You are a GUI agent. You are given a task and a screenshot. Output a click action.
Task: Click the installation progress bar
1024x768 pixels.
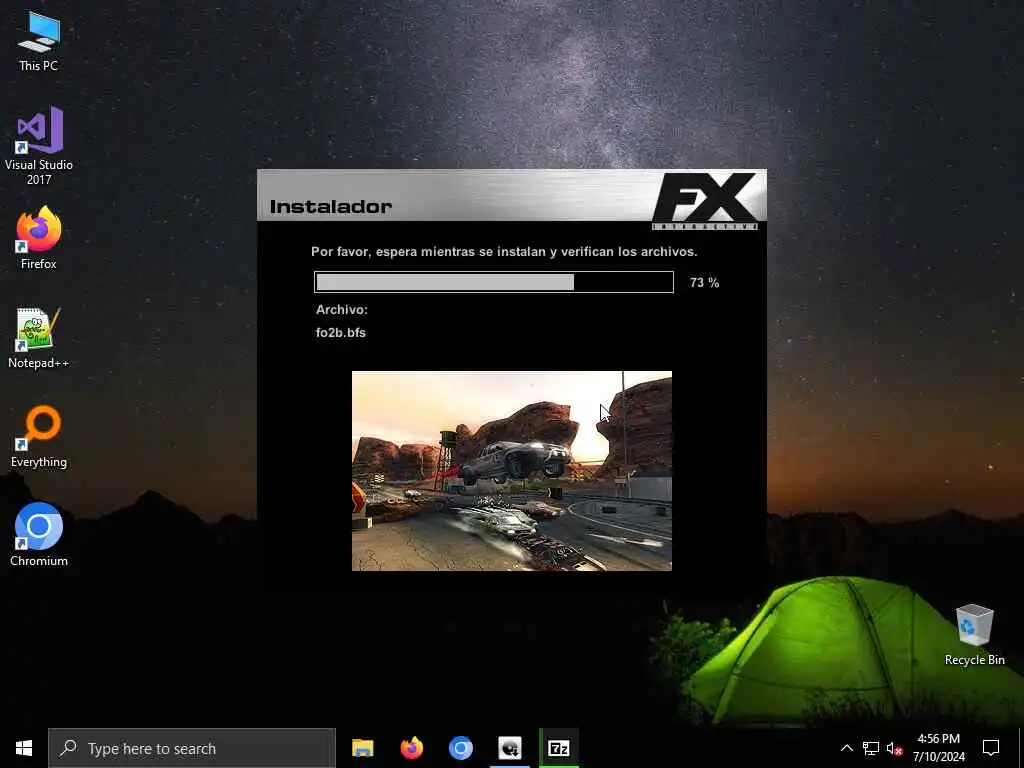[x=494, y=282]
